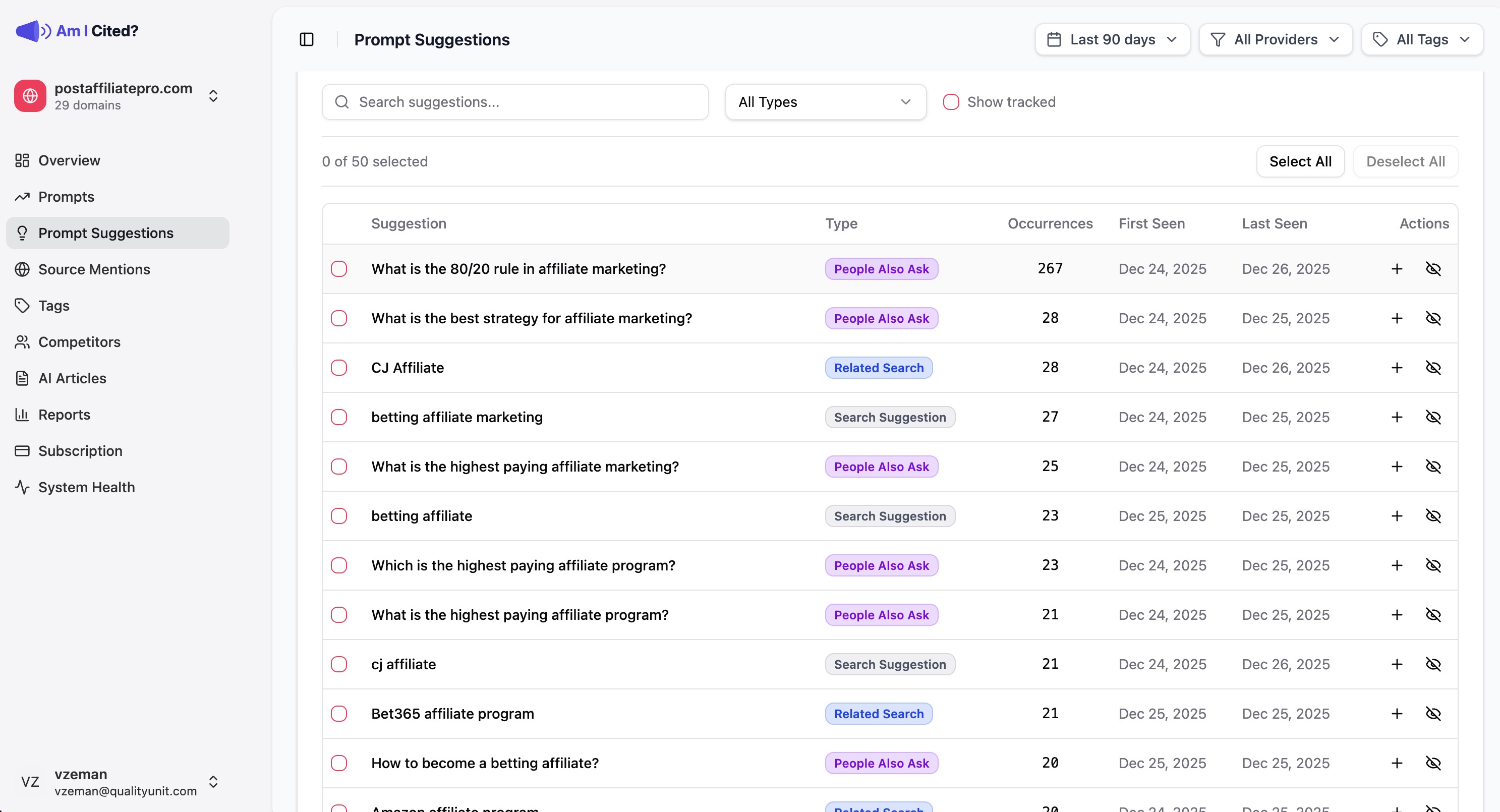Open System Health via the pulse icon
The height and width of the screenshot is (812, 1500).
pos(23,487)
